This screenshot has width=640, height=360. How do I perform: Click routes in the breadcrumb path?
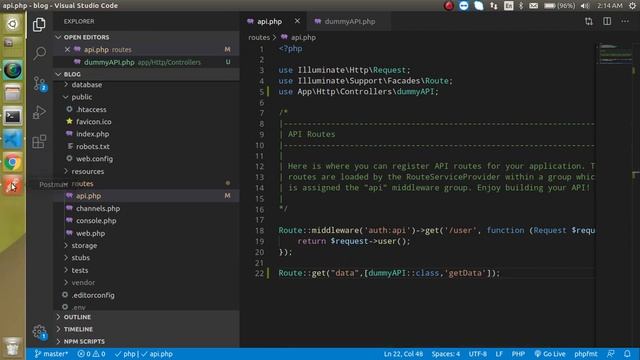click(259, 38)
